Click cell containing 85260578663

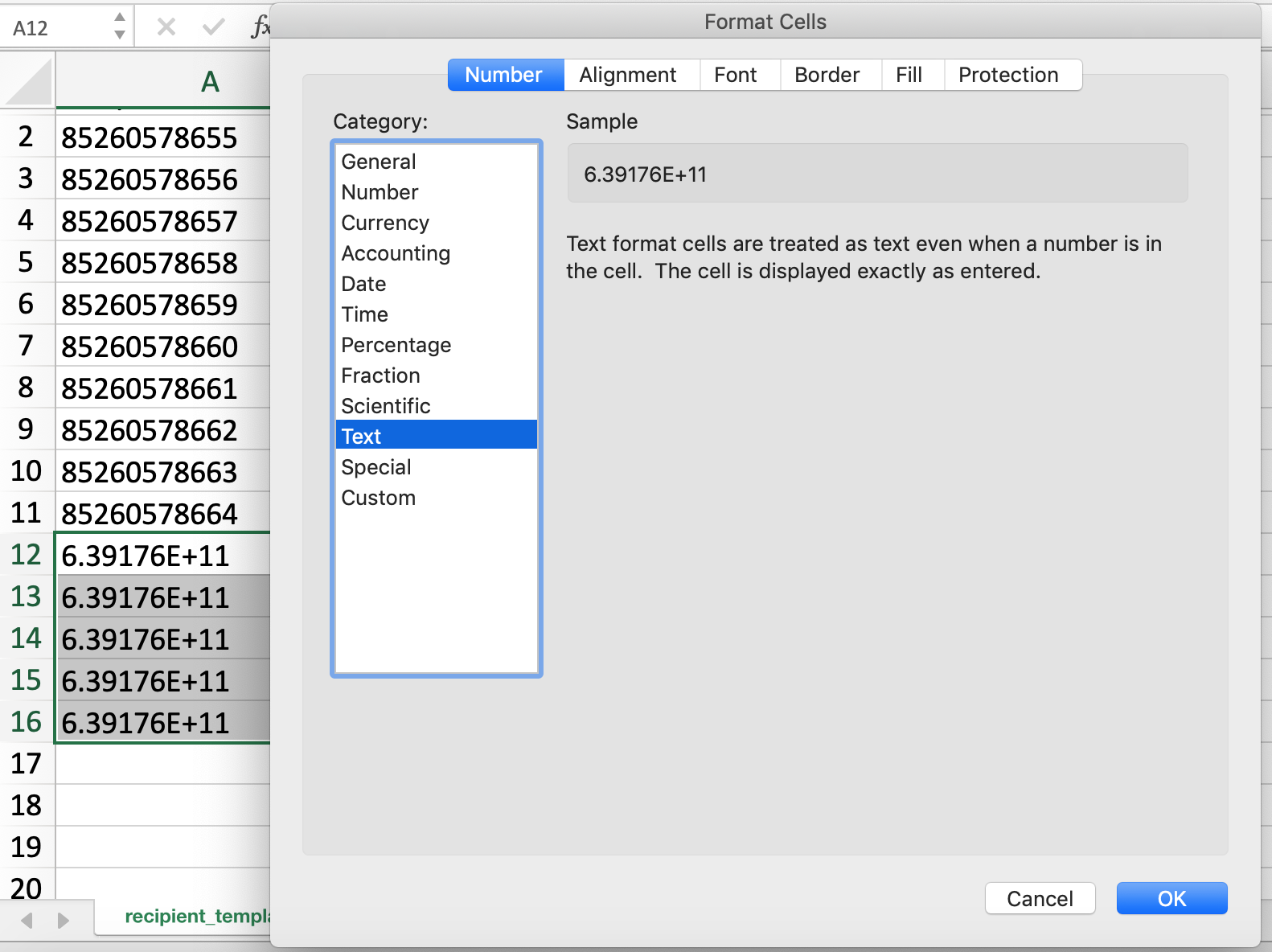click(x=162, y=472)
